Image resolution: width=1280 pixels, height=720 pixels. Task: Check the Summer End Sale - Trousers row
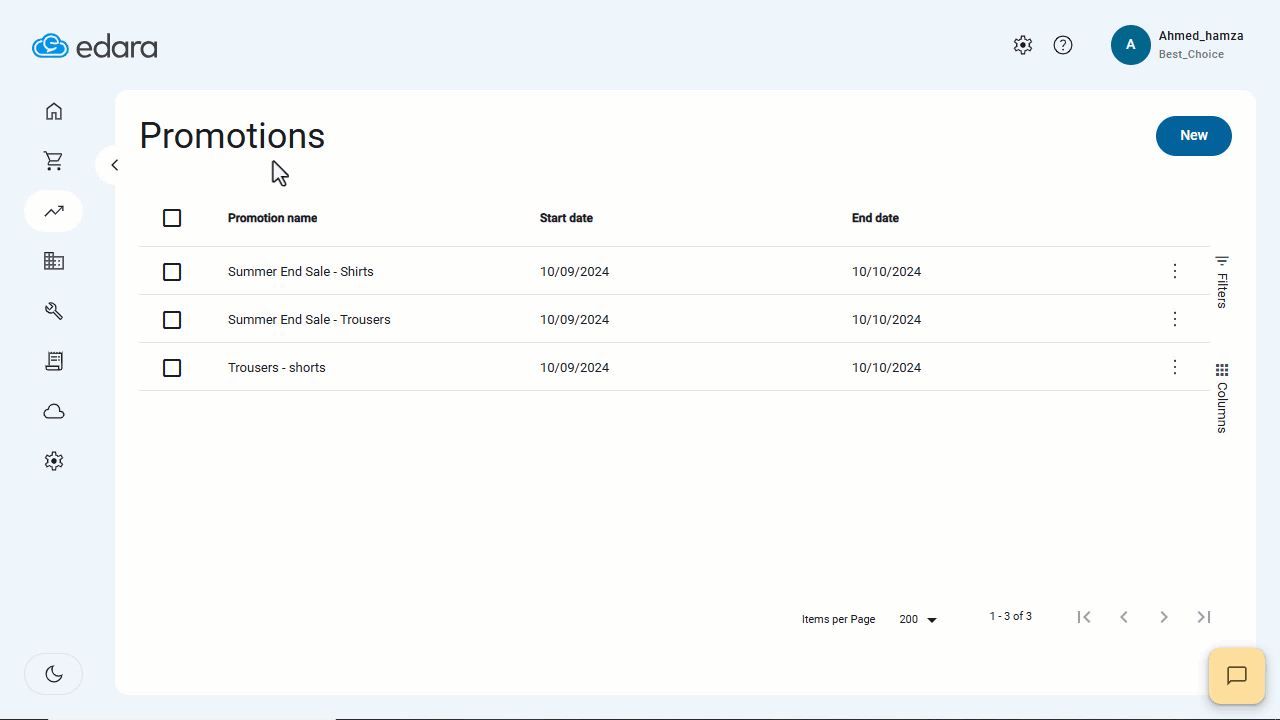[172, 320]
